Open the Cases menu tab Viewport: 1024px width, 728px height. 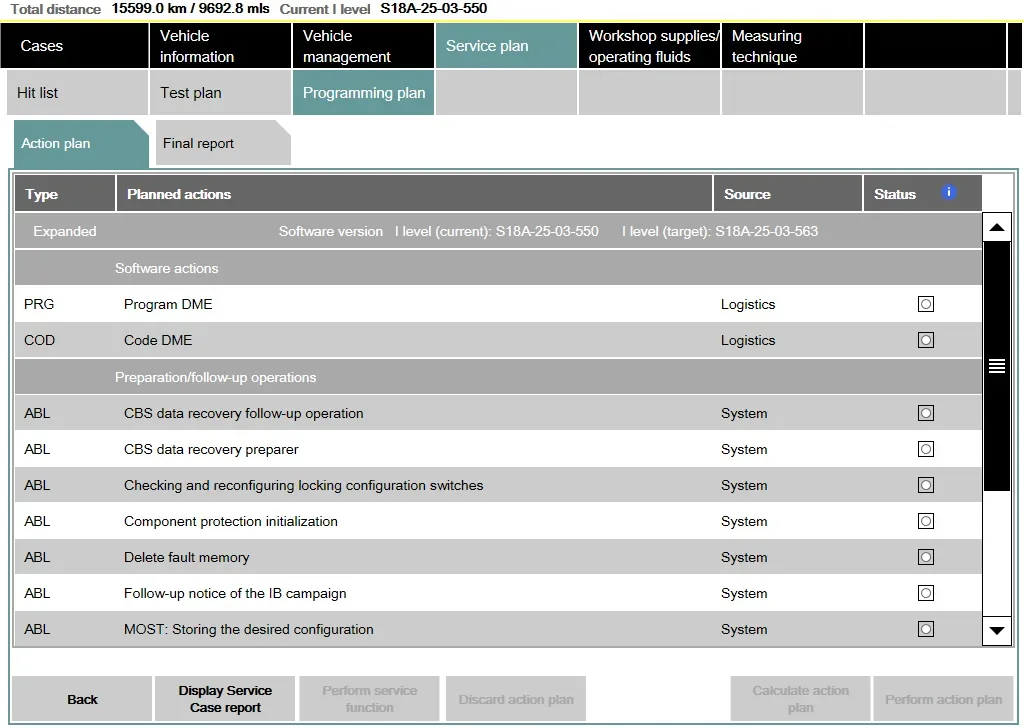pyautogui.click(x=75, y=46)
